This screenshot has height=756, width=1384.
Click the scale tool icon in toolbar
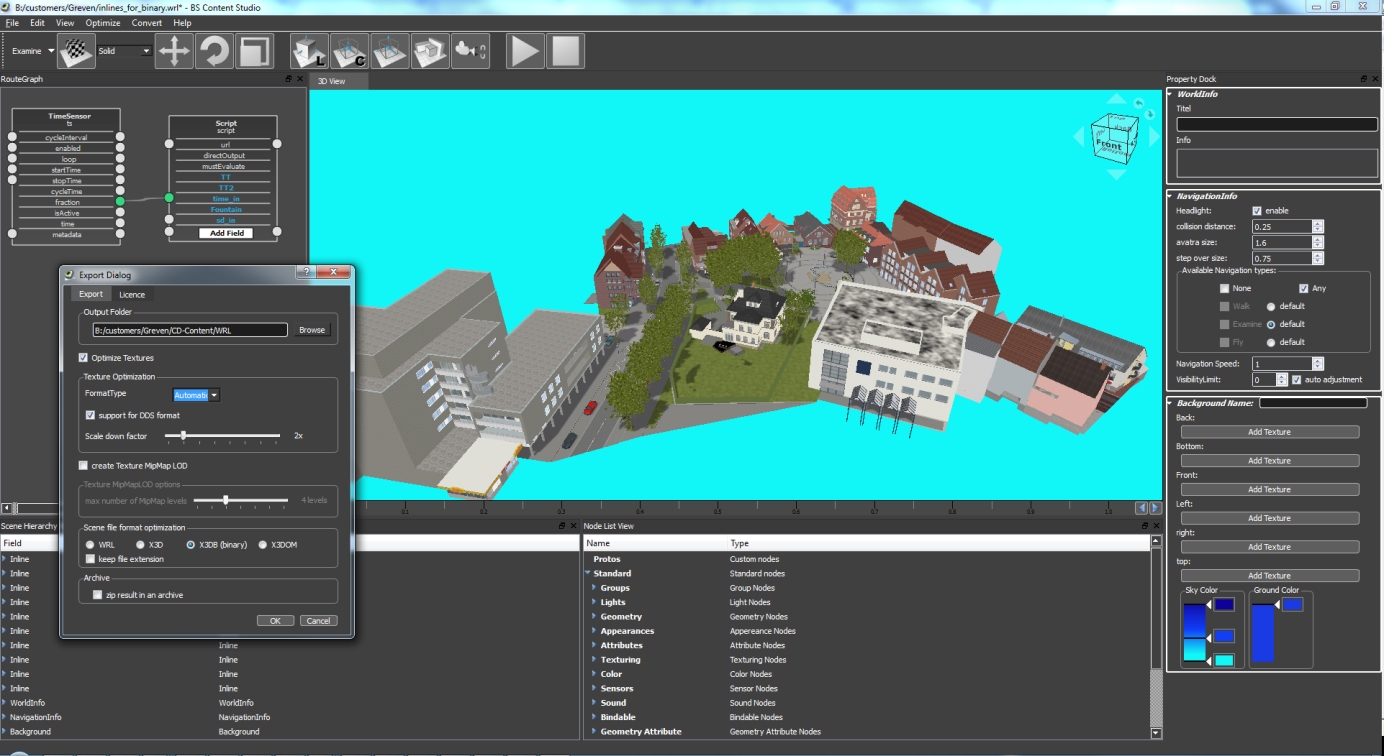pyautogui.click(x=255, y=51)
